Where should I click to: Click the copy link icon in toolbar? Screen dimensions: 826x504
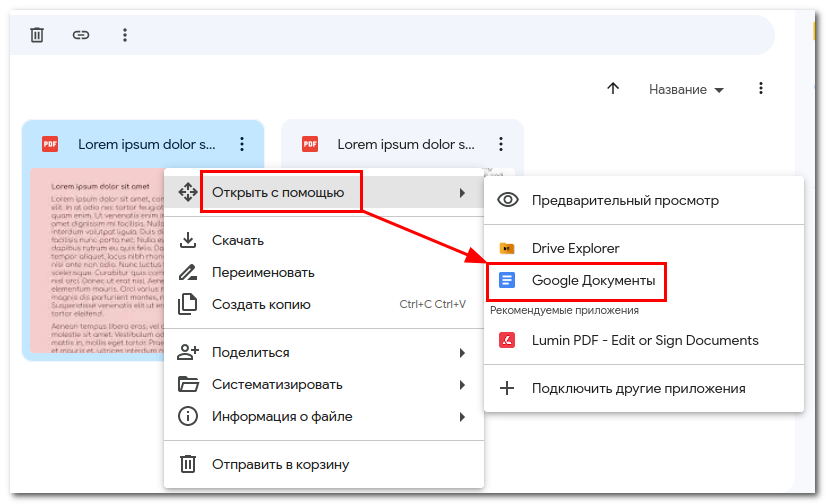tap(81, 35)
